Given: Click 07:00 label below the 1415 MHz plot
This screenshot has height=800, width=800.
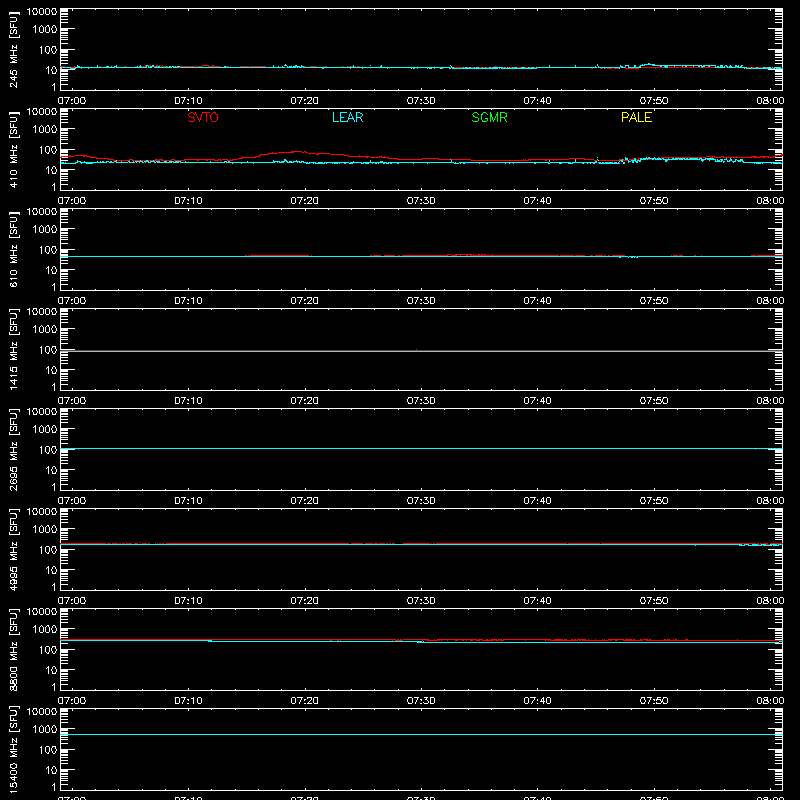Looking at the screenshot, I should coord(72,401).
